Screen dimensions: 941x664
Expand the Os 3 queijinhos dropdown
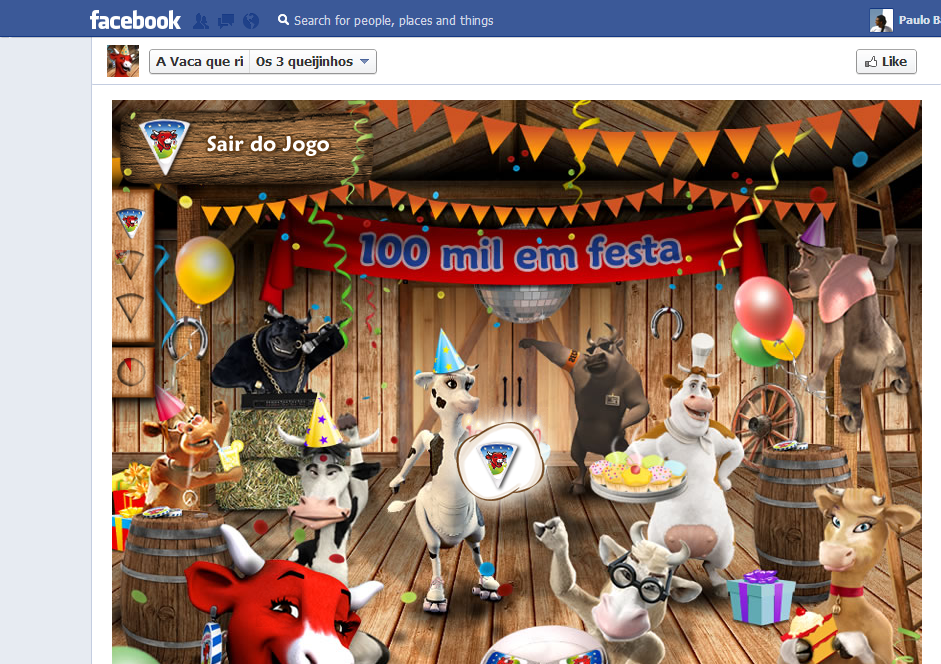[313, 62]
